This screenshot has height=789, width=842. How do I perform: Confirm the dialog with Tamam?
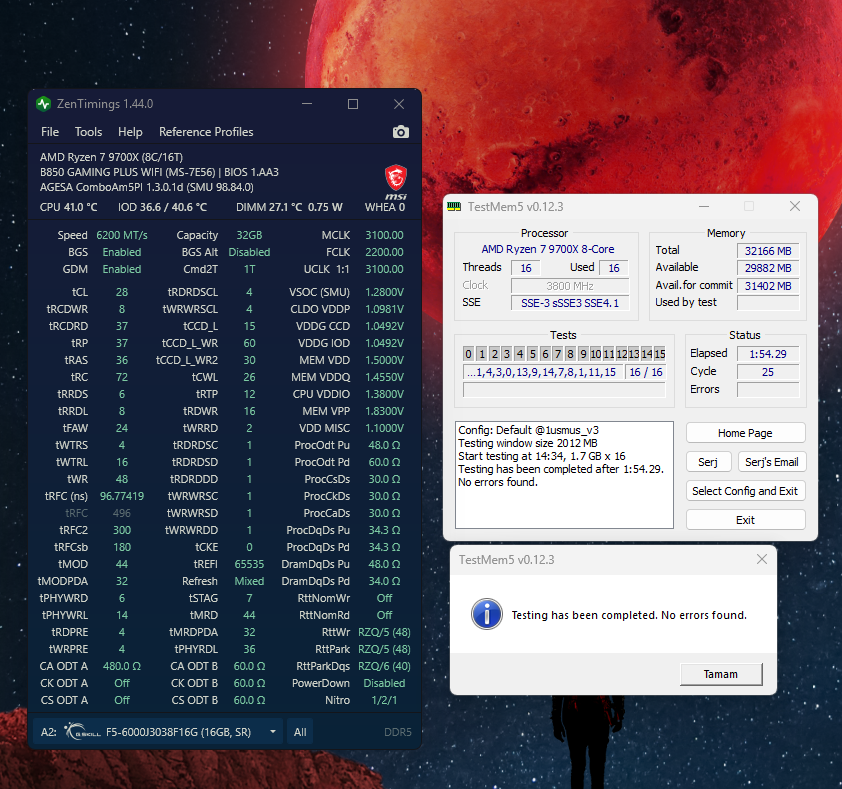pos(721,674)
